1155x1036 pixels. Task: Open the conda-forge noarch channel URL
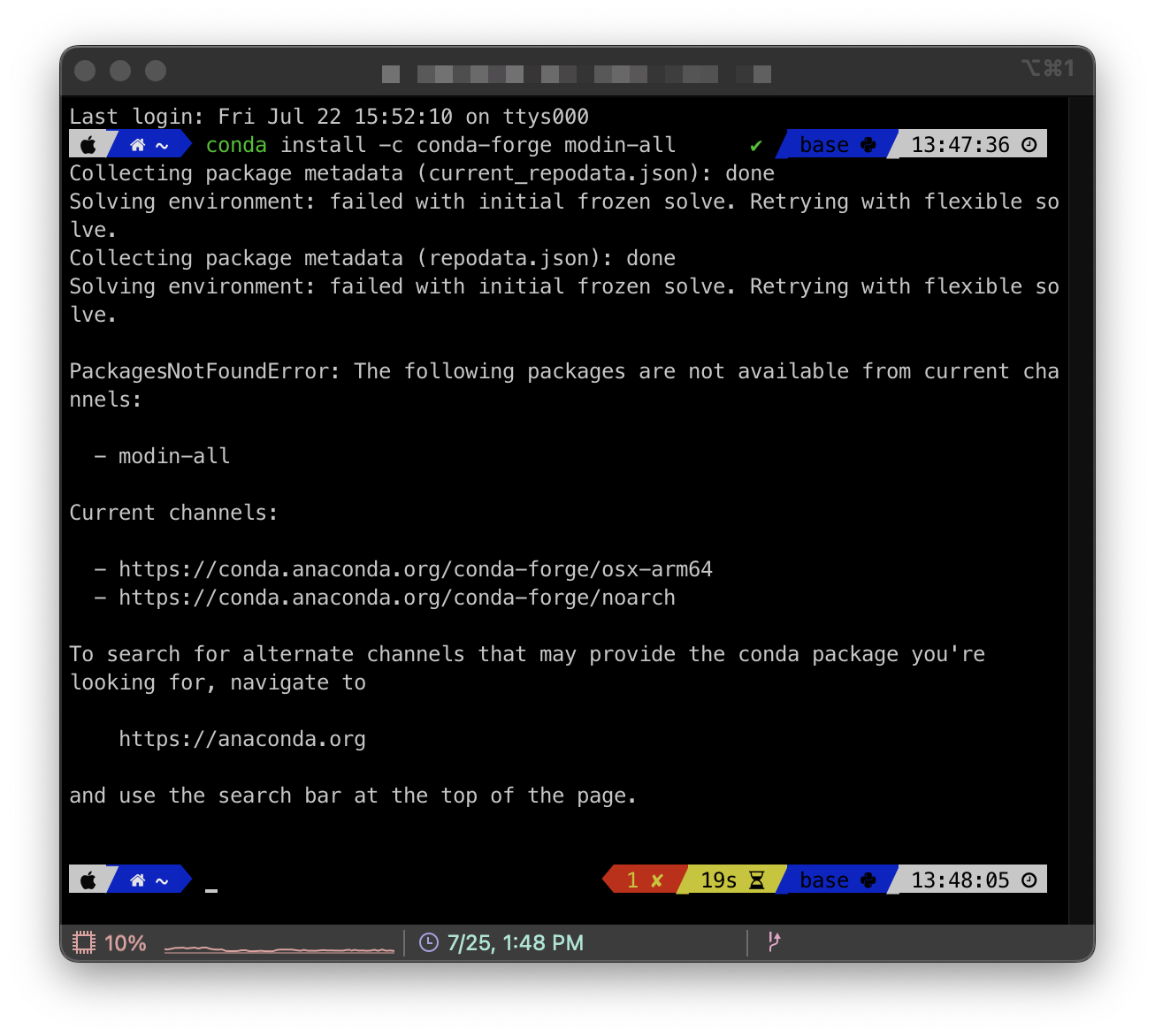pyautogui.click(x=397, y=597)
